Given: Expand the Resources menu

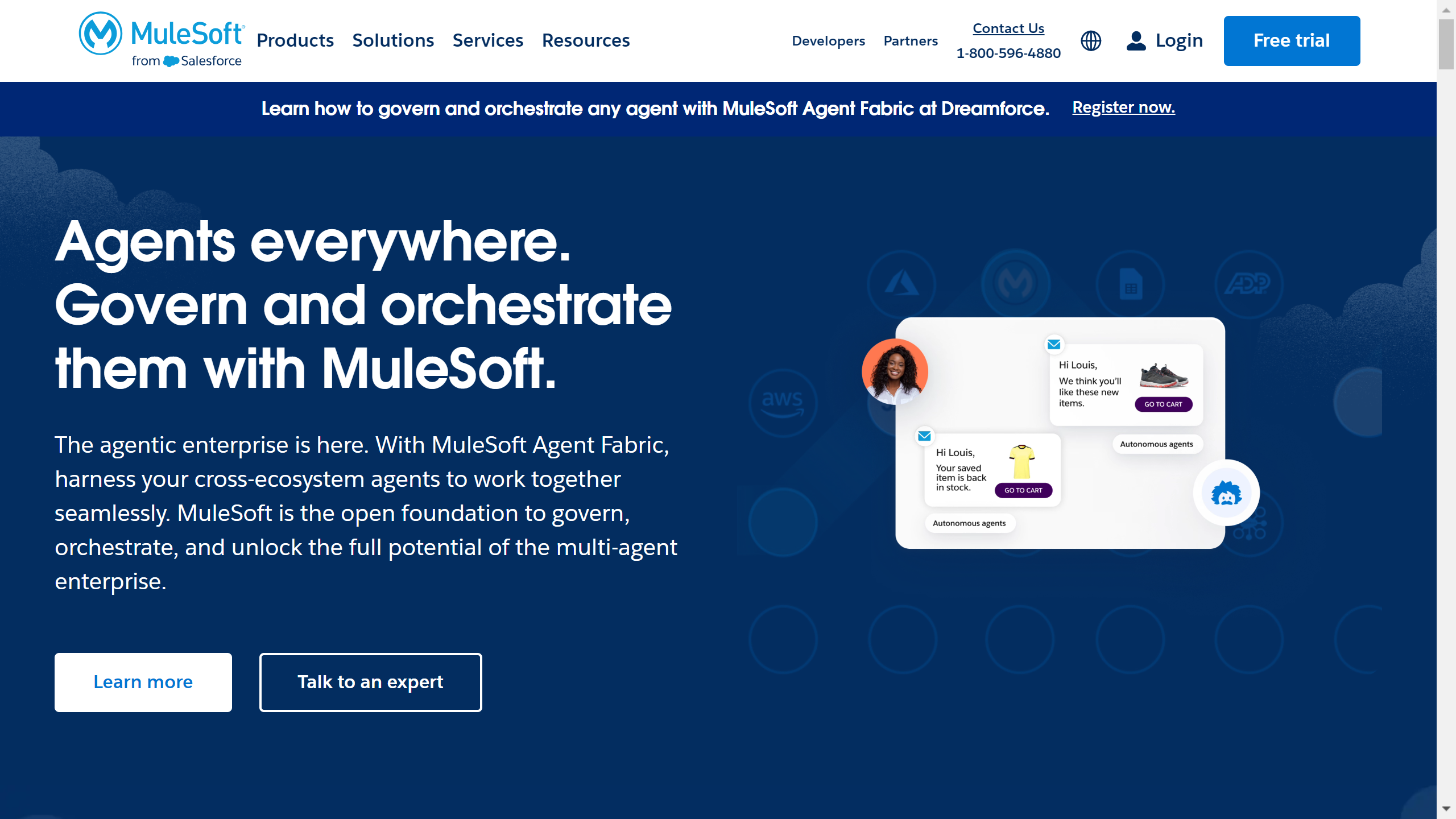Looking at the screenshot, I should (586, 40).
